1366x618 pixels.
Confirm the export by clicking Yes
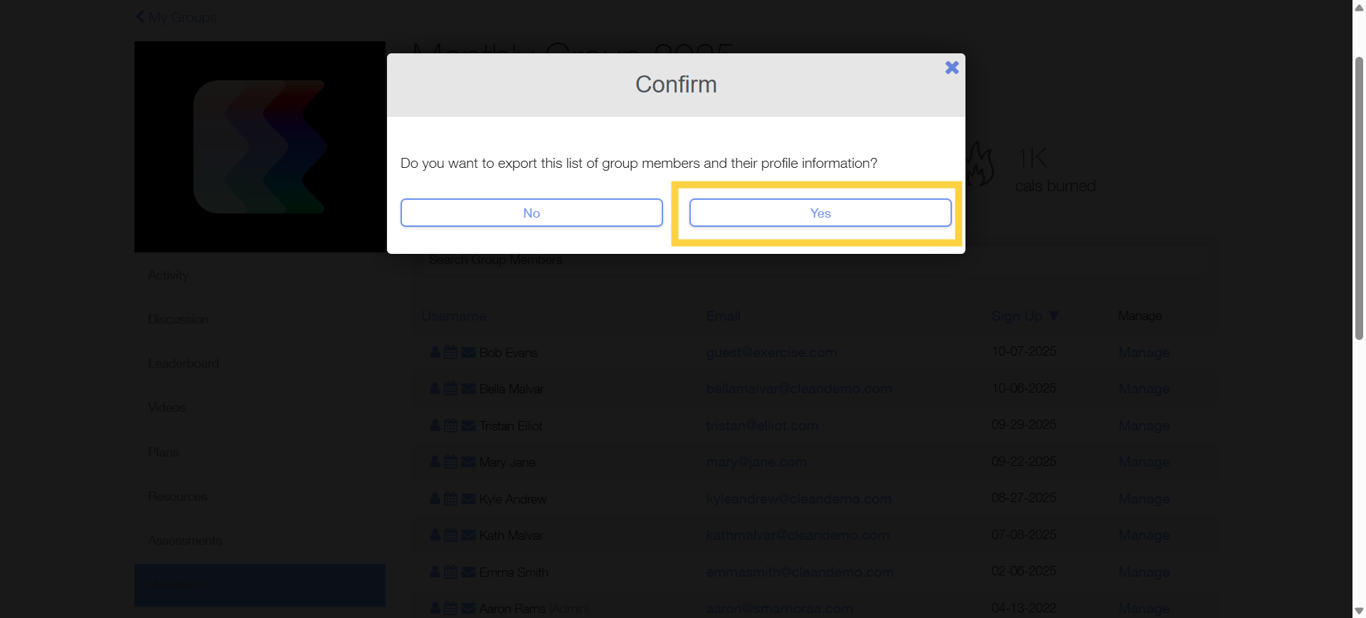tap(818, 212)
